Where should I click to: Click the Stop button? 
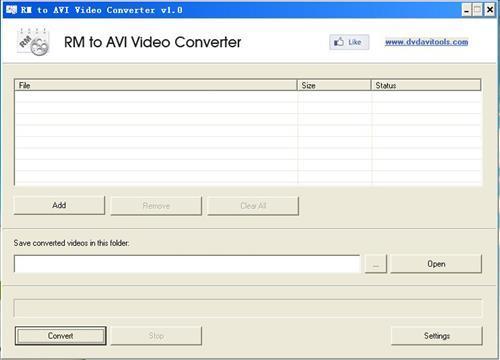pos(156,336)
